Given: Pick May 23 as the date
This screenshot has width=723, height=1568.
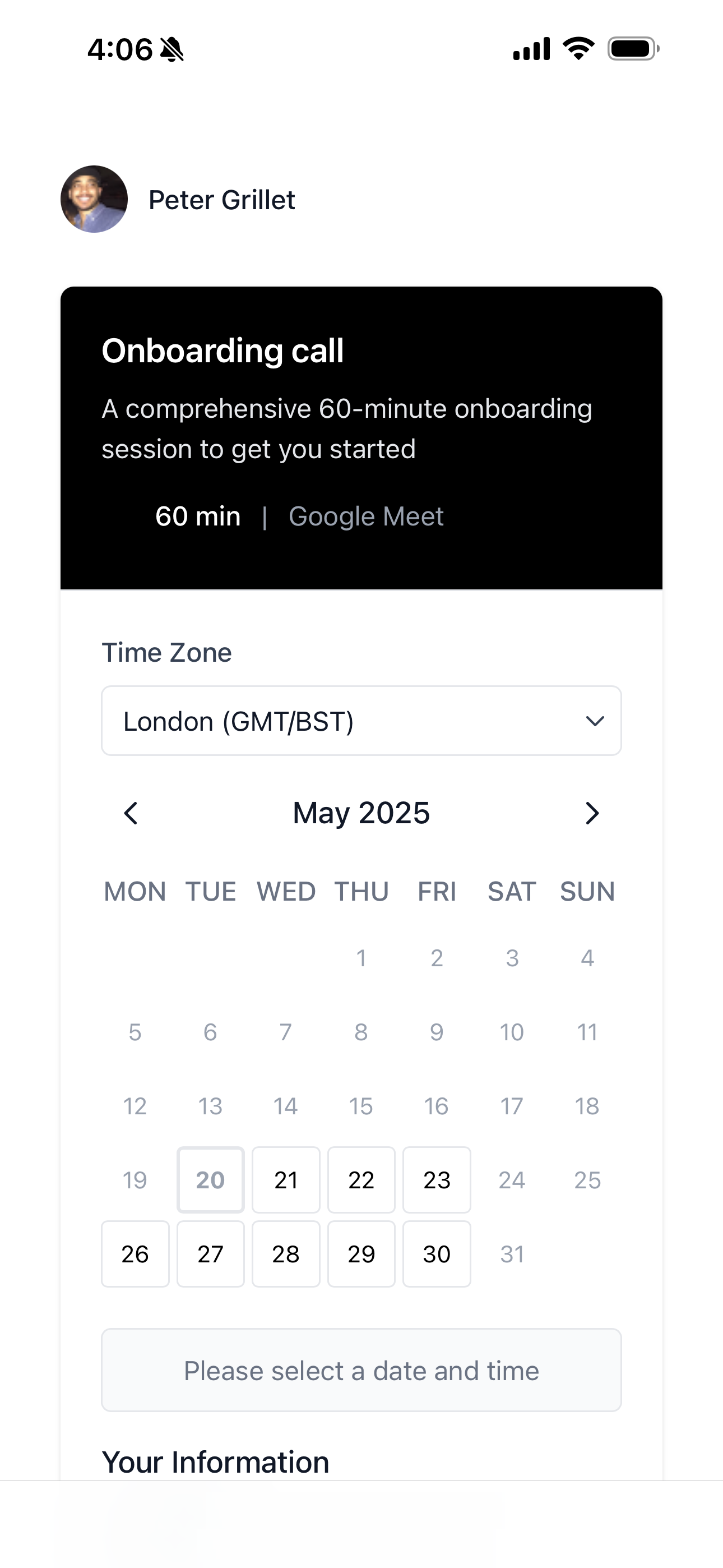Looking at the screenshot, I should tap(437, 1180).
